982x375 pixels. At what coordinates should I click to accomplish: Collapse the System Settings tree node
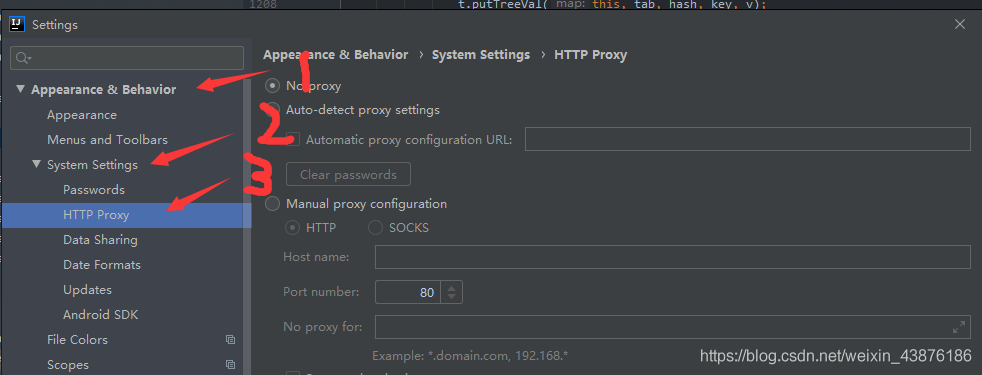click(x=37, y=165)
